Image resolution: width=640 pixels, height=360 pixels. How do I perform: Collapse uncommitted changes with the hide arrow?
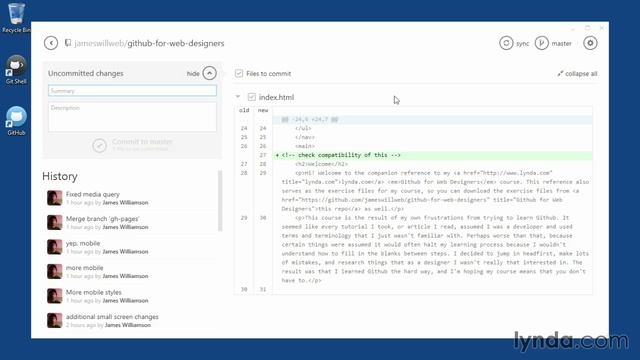tap(209, 73)
